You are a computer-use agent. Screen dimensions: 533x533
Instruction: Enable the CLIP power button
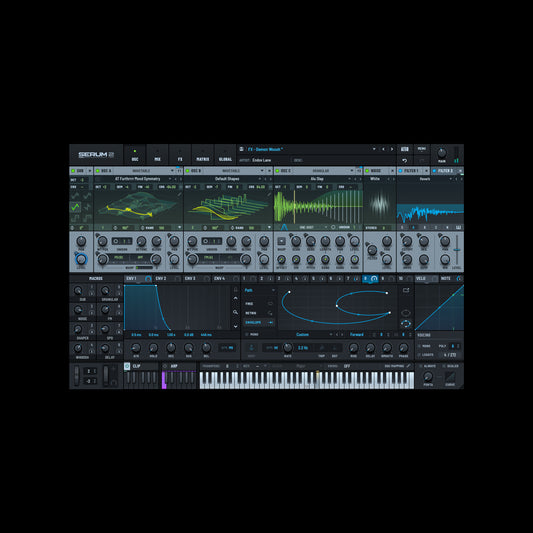click(x=127, y=366)
